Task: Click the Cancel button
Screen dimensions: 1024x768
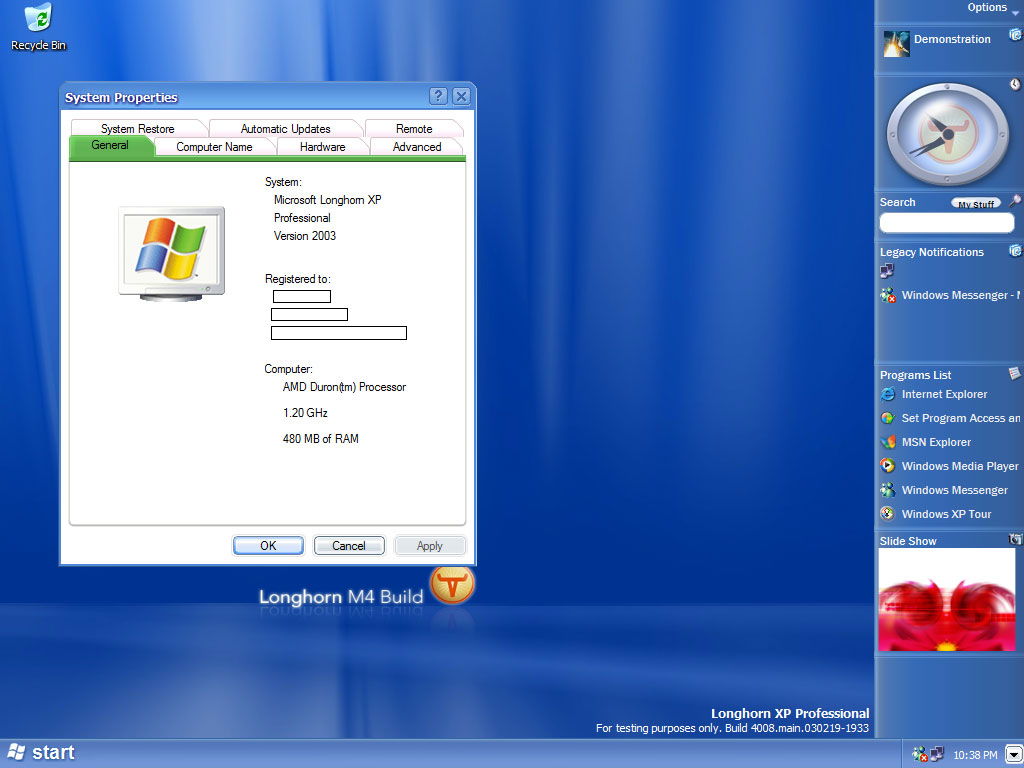Action: tap(349, 546)
